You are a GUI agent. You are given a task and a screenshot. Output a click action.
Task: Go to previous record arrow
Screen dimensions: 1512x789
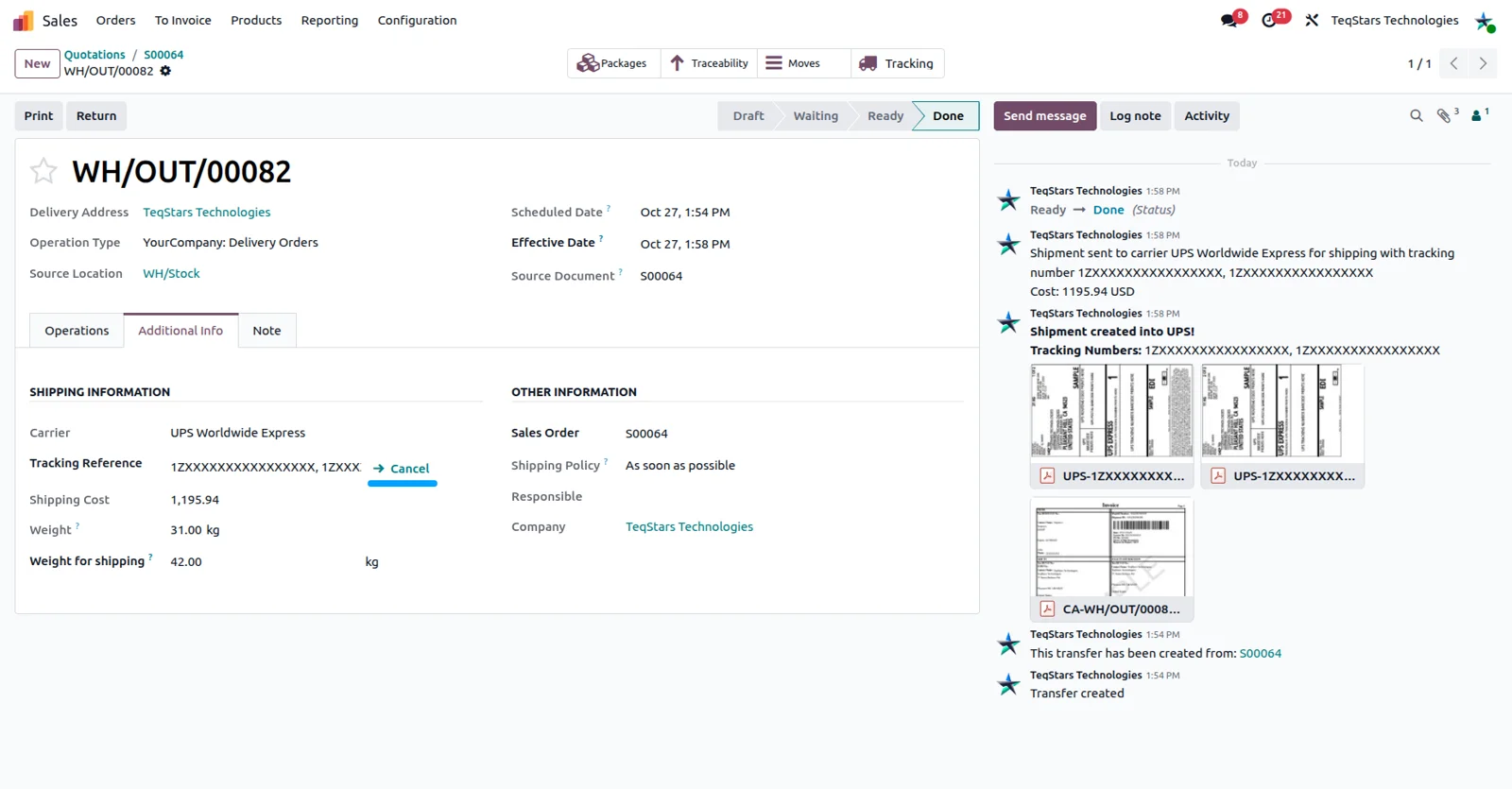coord(1453,63)
